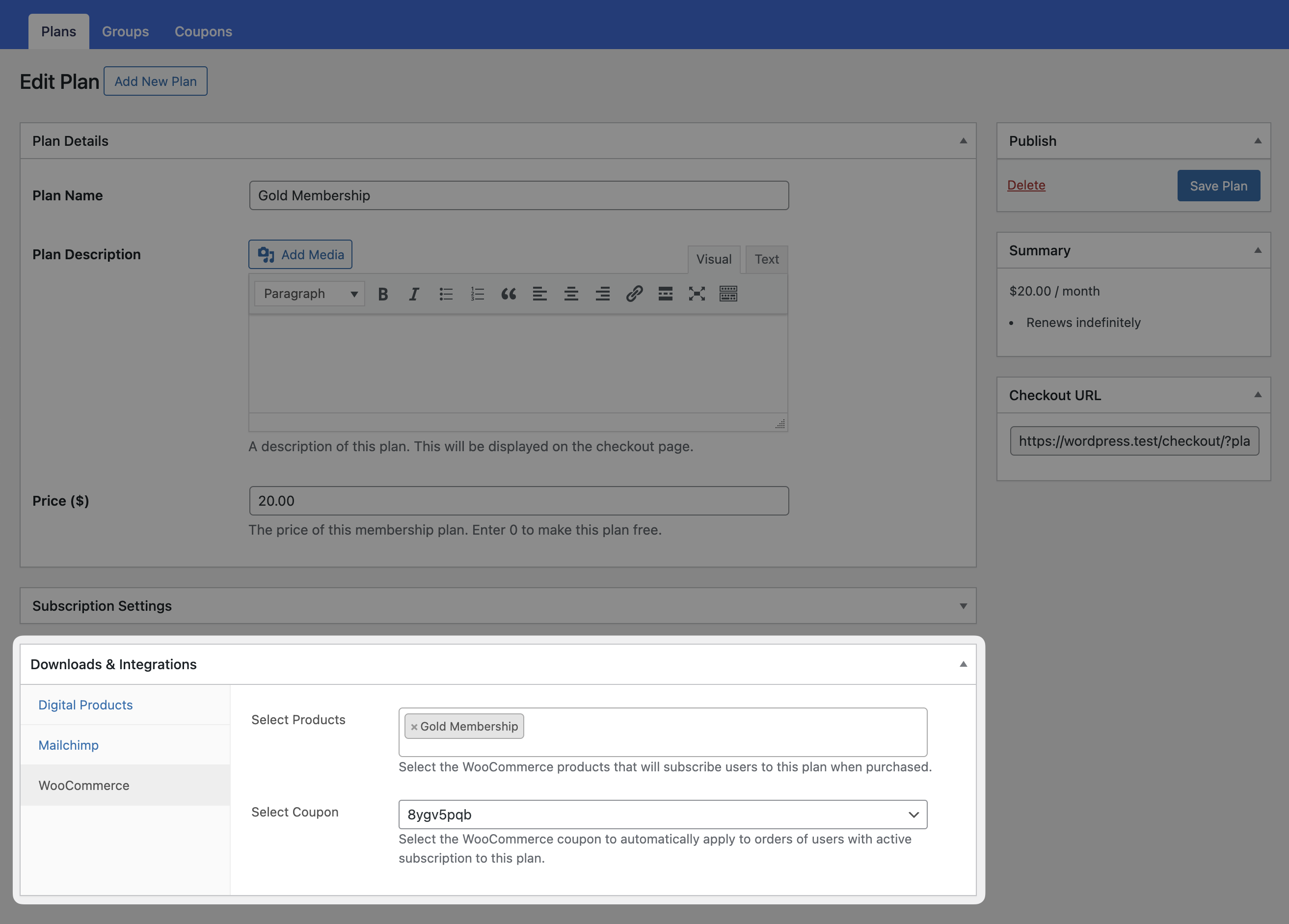The image size is (1289, 924).
Task: Switch editor to Visual mode
Action: click(714, 259)
